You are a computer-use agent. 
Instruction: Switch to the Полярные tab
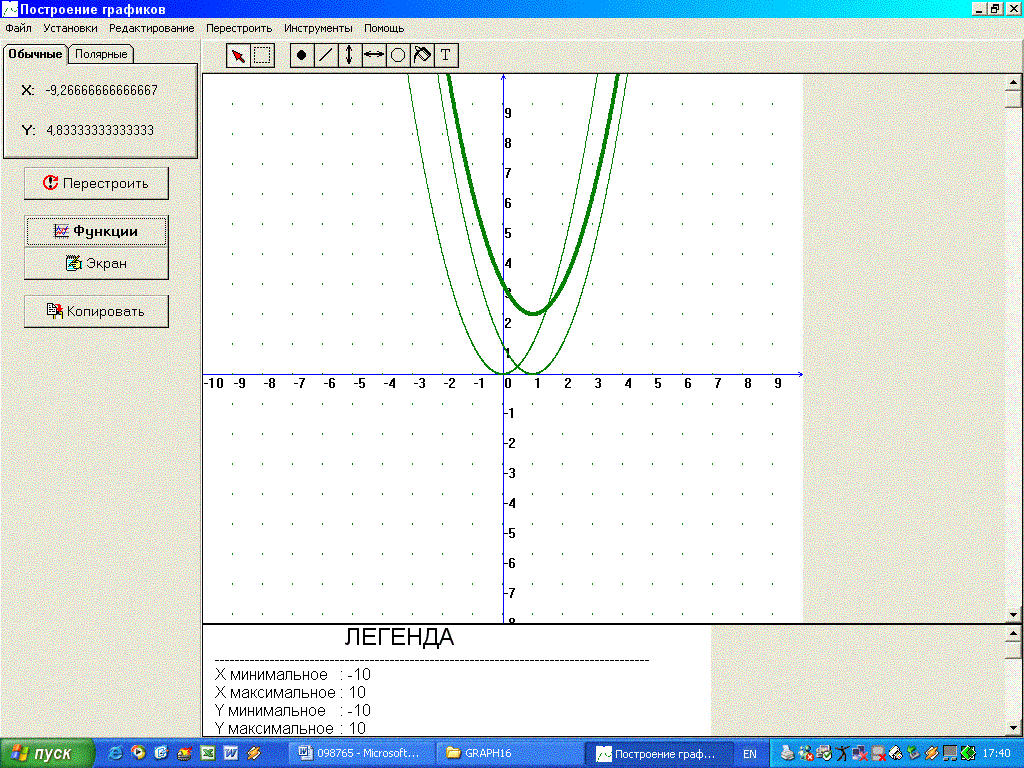click(101, 54)
